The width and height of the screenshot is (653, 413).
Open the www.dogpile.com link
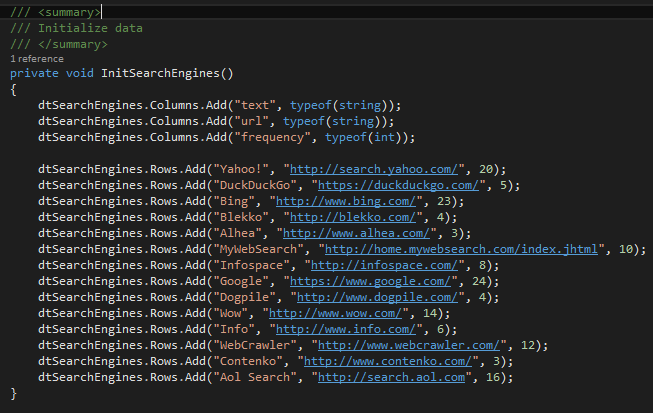[377, 297]
